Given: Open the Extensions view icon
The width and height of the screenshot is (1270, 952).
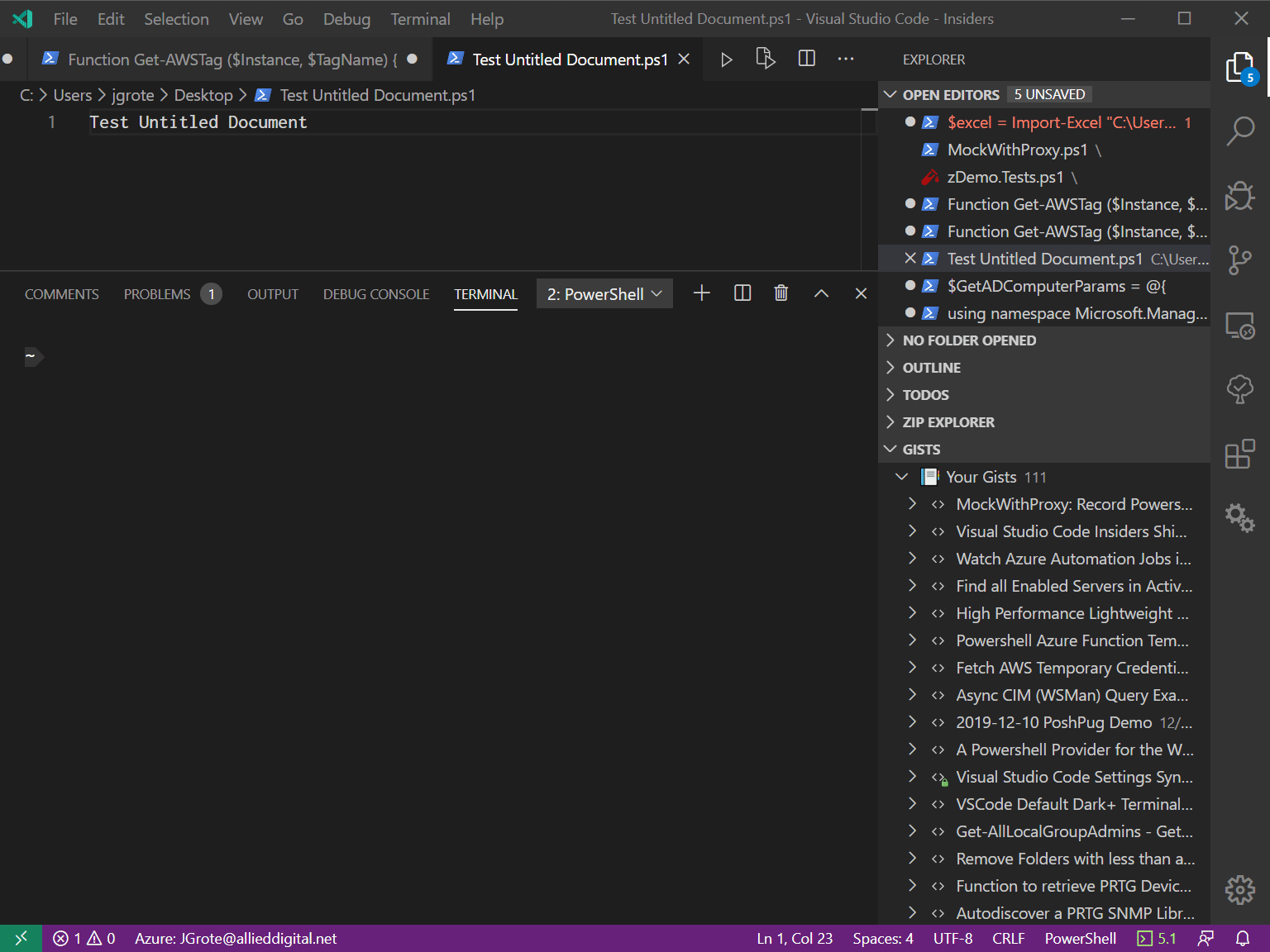Looking at the screenshot, I should point(1239,454).
